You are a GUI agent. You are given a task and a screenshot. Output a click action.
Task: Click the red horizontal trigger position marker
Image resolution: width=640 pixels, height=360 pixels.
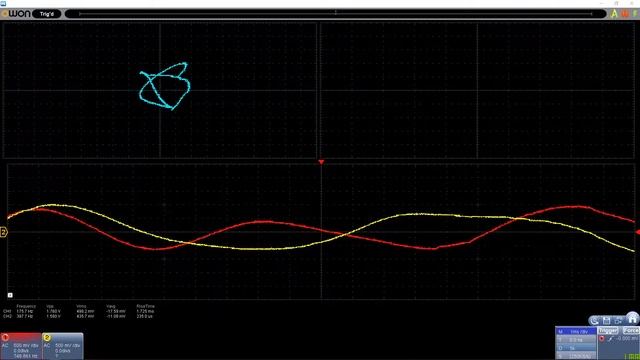pos(321,162)
